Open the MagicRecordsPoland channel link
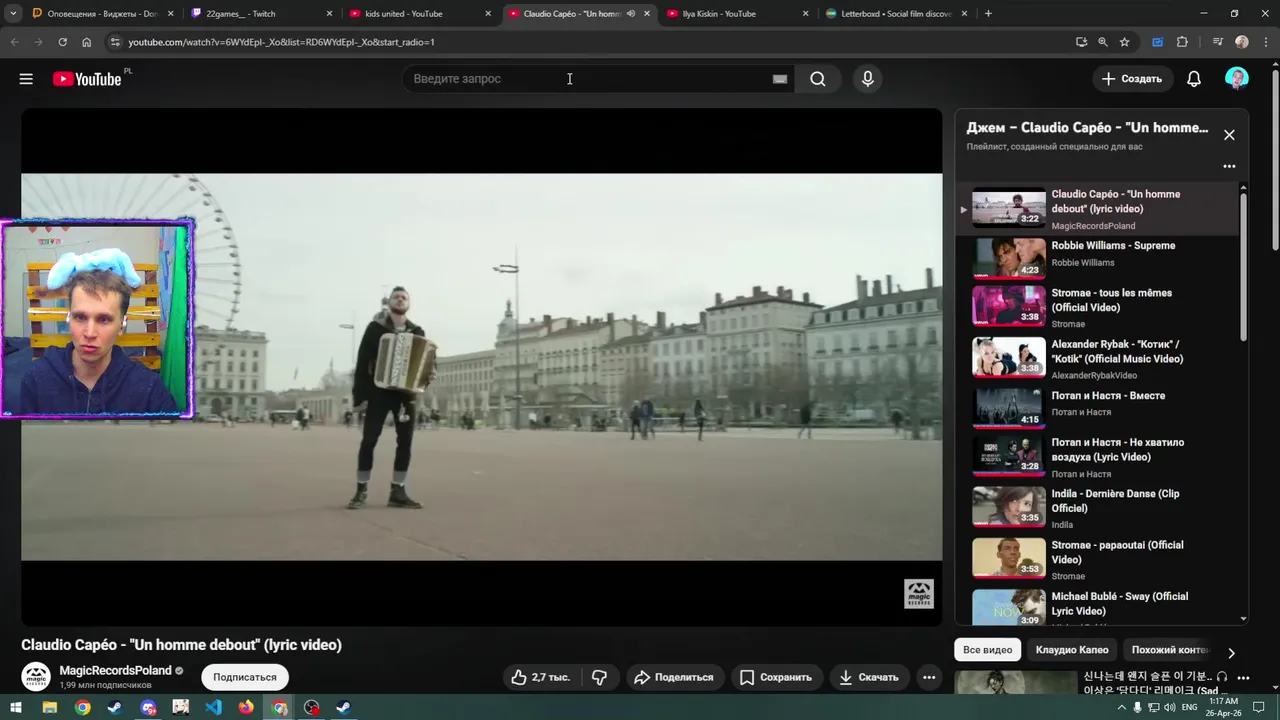Image resolution: width=1280 pixels, height=720 pixels. [x=115, y=670]
